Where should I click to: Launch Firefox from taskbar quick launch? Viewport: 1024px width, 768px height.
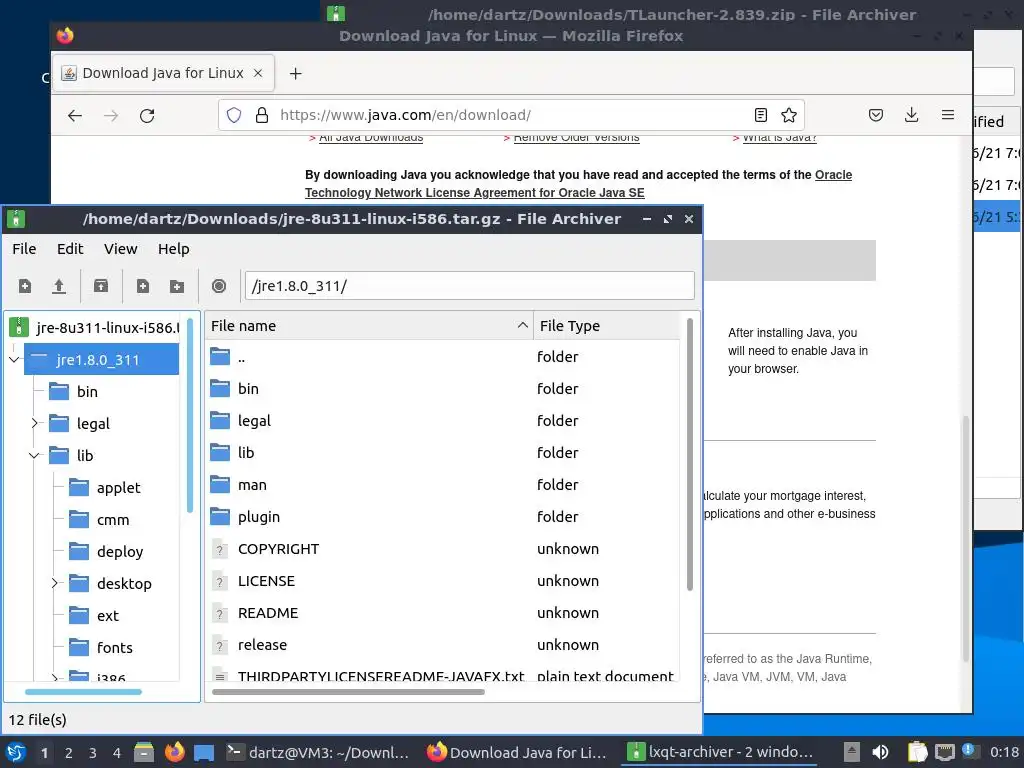pyautogui.click(x=174, y=752)
